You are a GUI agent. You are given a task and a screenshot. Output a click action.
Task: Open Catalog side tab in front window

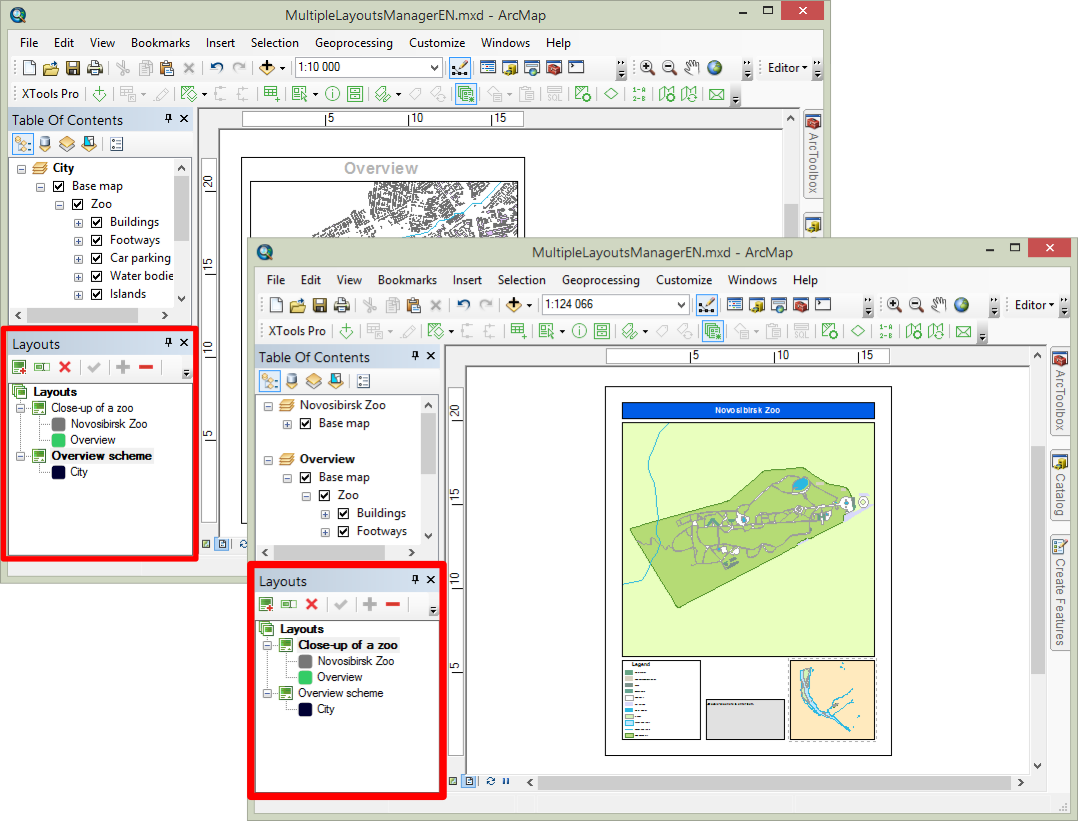1059,485
